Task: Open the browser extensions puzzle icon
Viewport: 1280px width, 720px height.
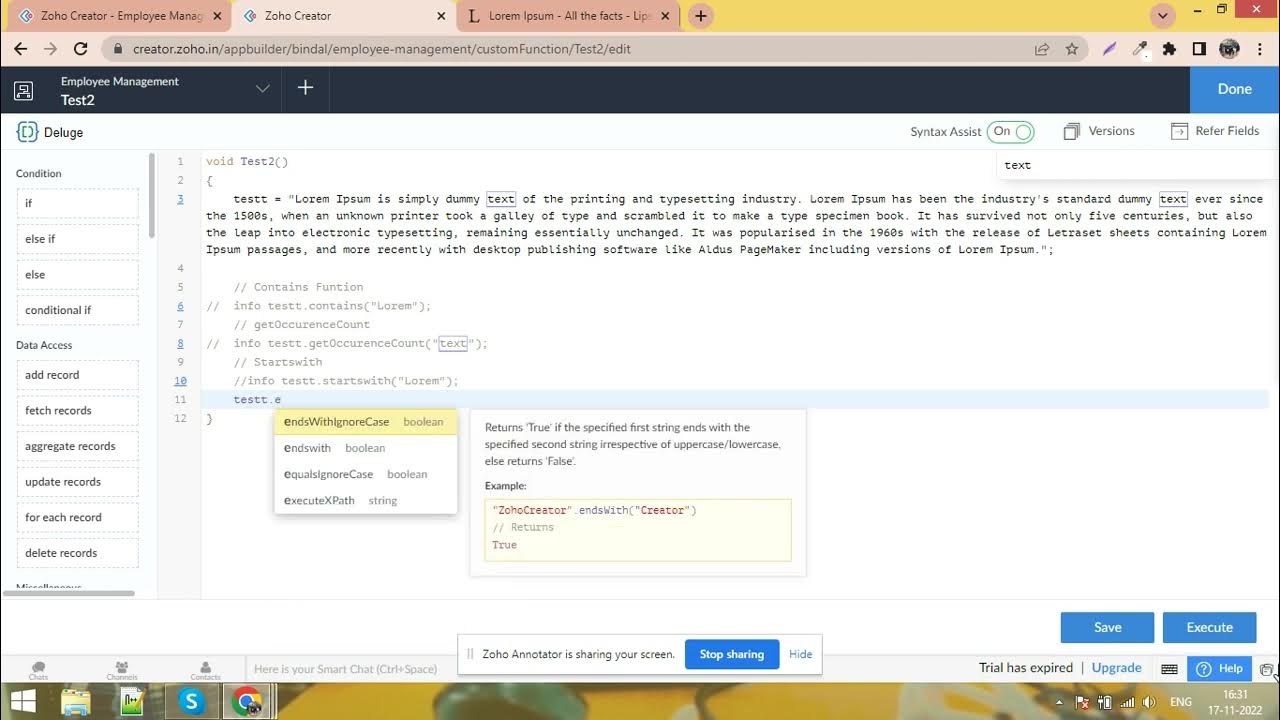Action: 1169,48
